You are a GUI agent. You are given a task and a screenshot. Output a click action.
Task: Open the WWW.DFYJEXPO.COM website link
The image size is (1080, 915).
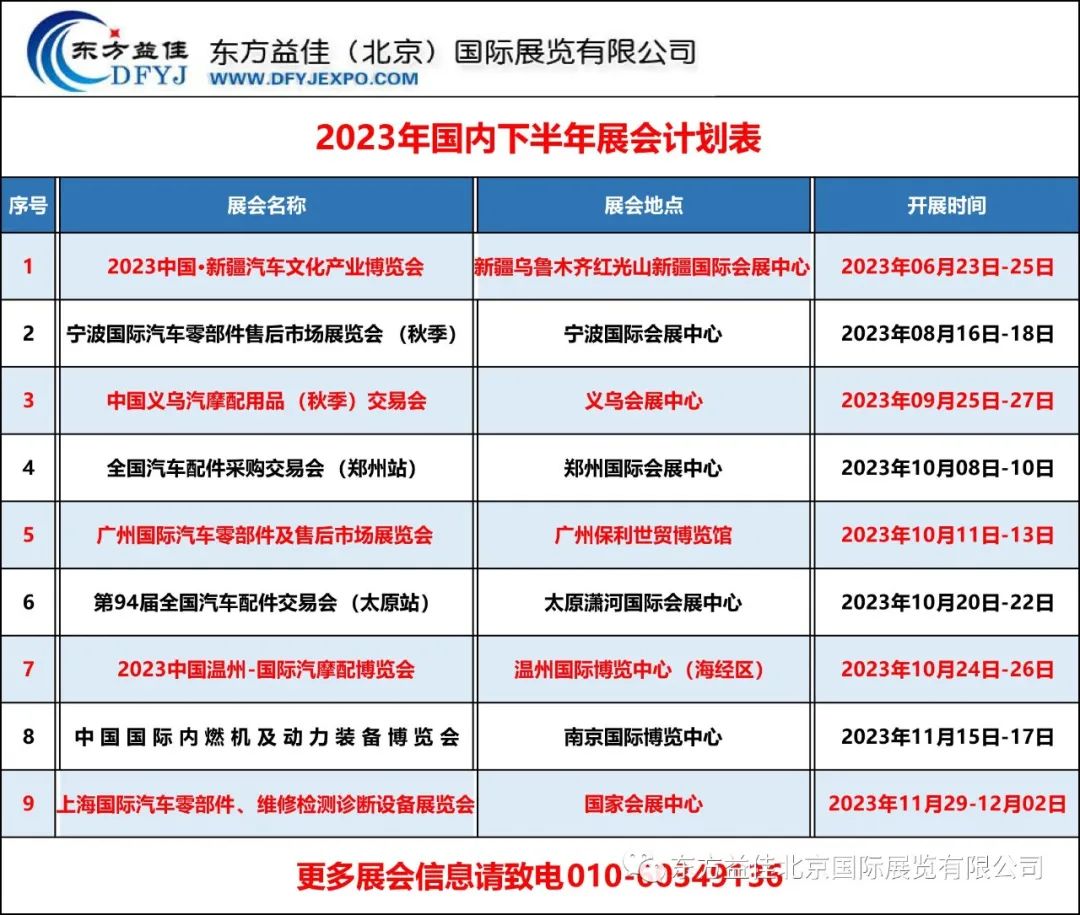(x=313, y=79)
